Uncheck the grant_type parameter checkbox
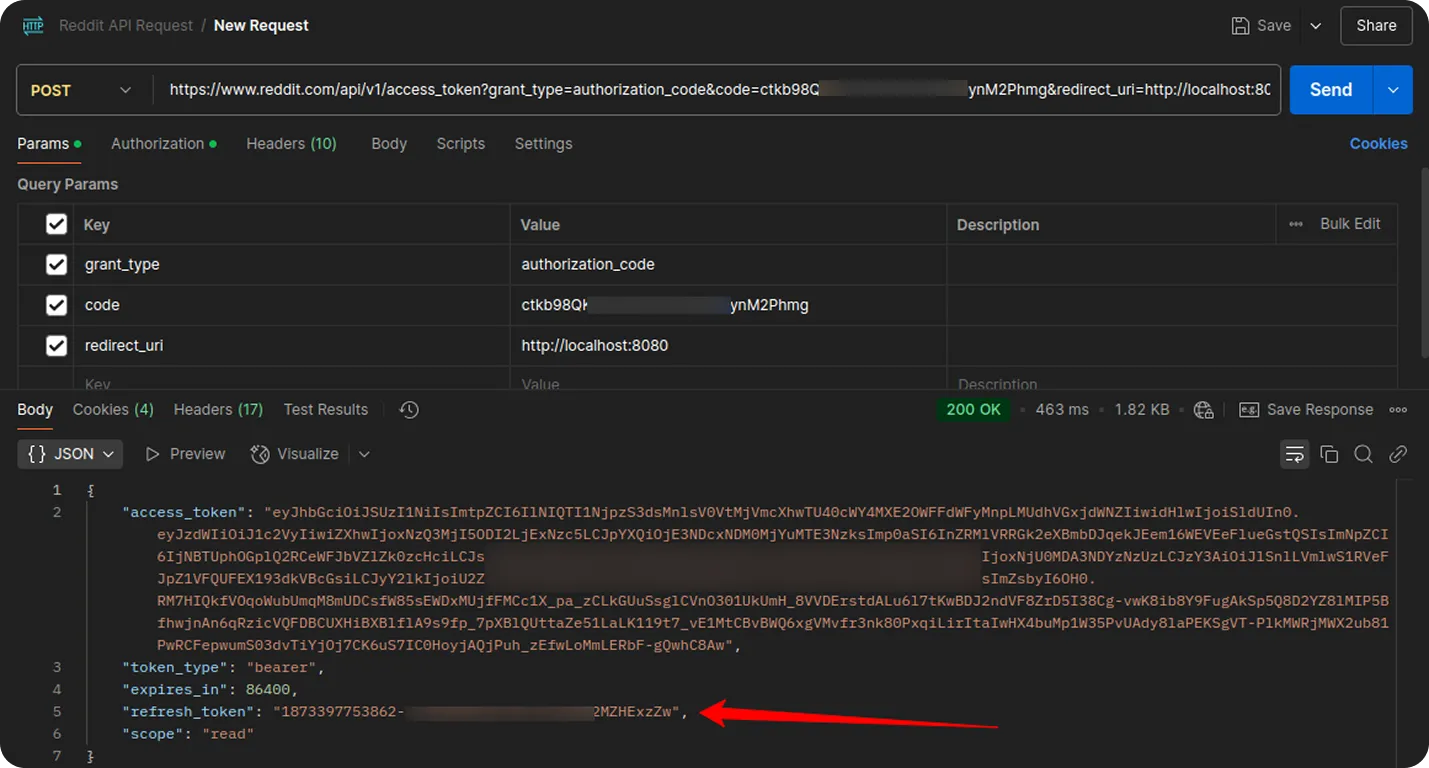Viewport: 1429px width, 768px height. coord(57,265)
